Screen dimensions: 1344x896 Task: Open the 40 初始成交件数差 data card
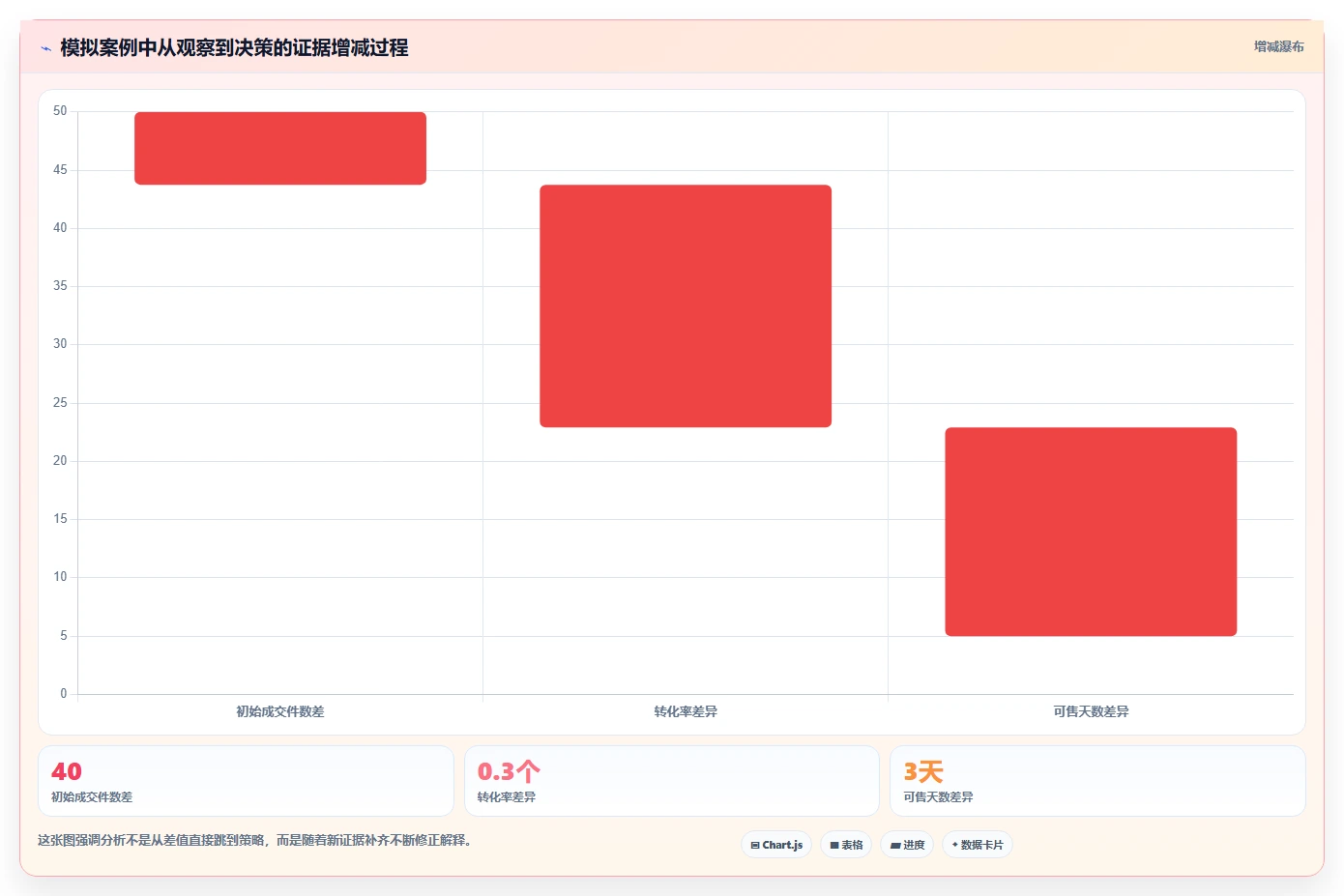pos(246,781)
